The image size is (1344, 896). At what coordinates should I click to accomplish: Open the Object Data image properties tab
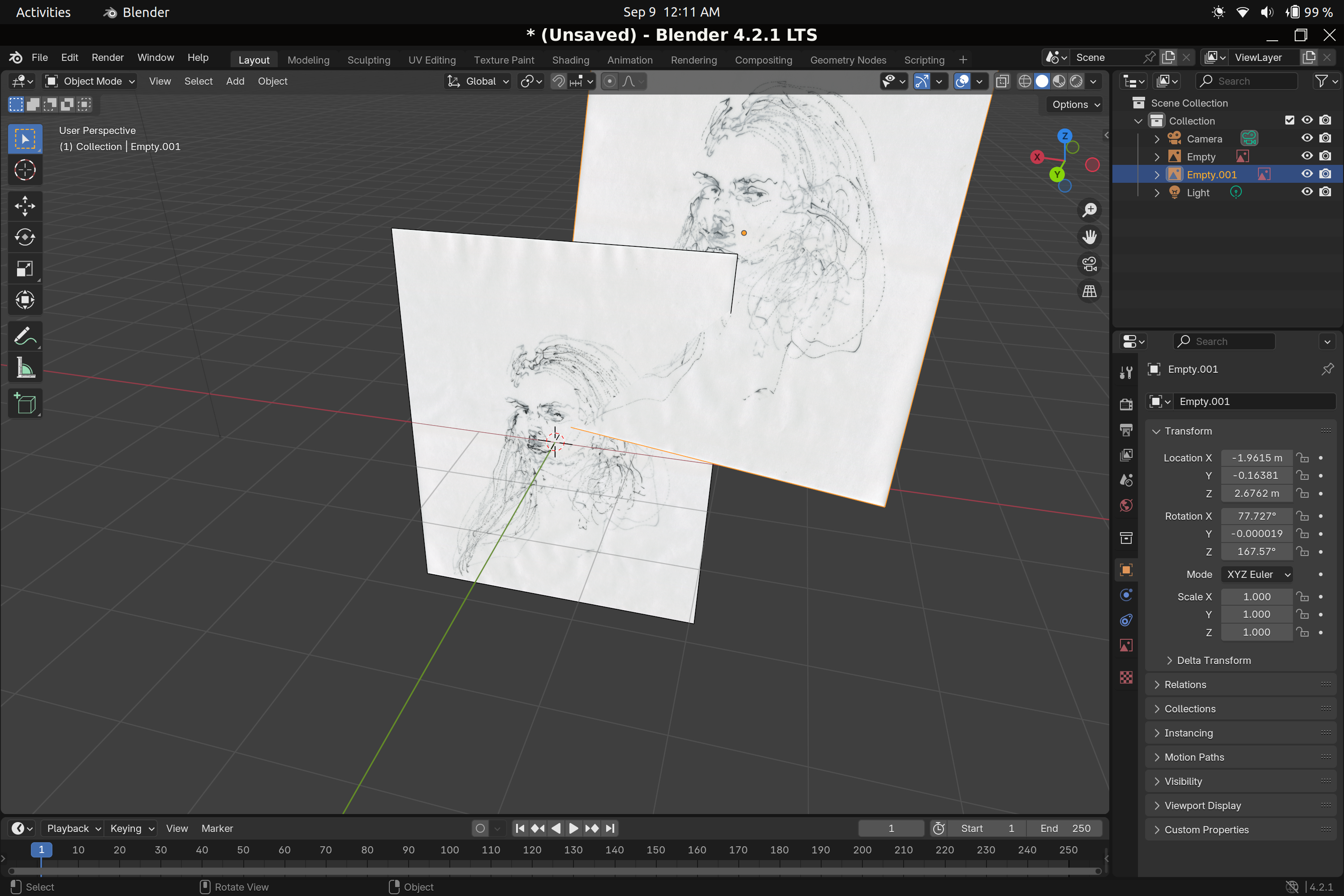tap(1126, 646)
